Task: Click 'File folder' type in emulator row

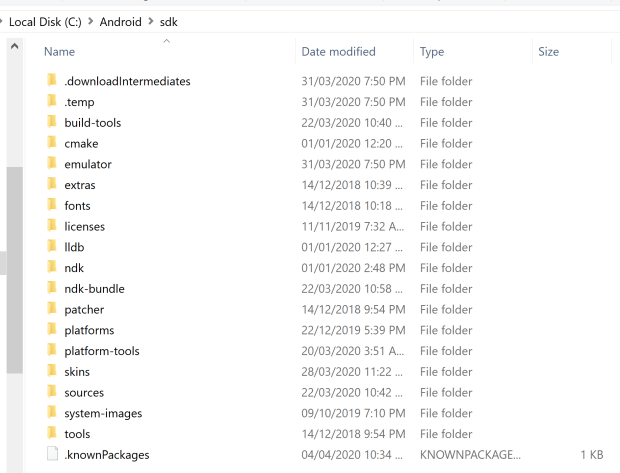Action: pyautogui.click(x=446, y=164)
